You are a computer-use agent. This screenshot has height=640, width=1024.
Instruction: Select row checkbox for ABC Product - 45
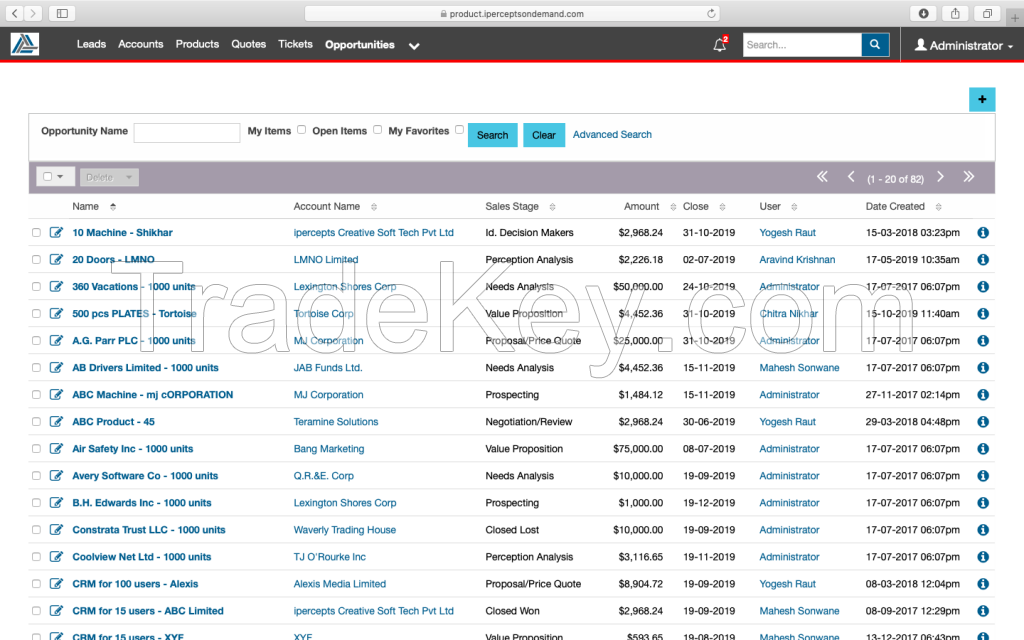click(x=37, y=422)
